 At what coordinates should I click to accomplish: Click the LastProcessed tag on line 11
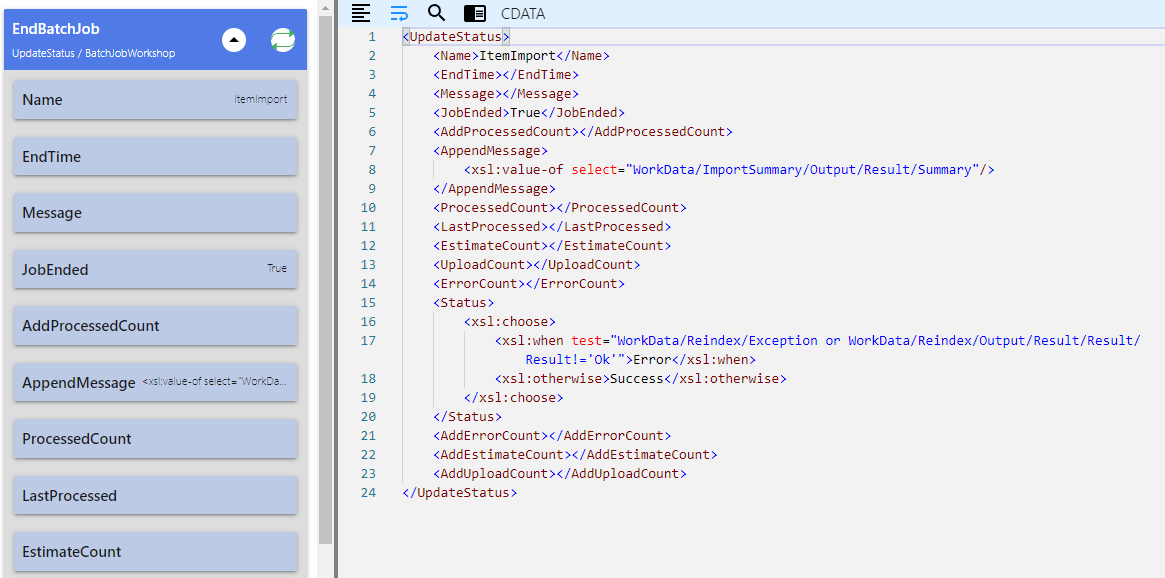click(x=552, y=227)
